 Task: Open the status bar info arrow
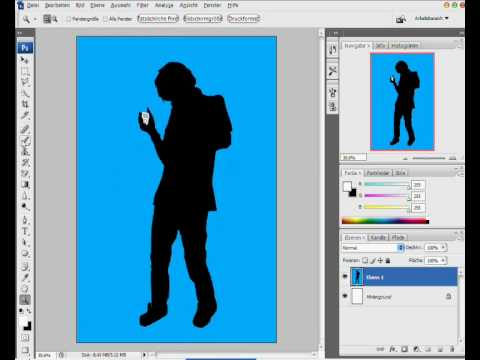pos(144,355)
